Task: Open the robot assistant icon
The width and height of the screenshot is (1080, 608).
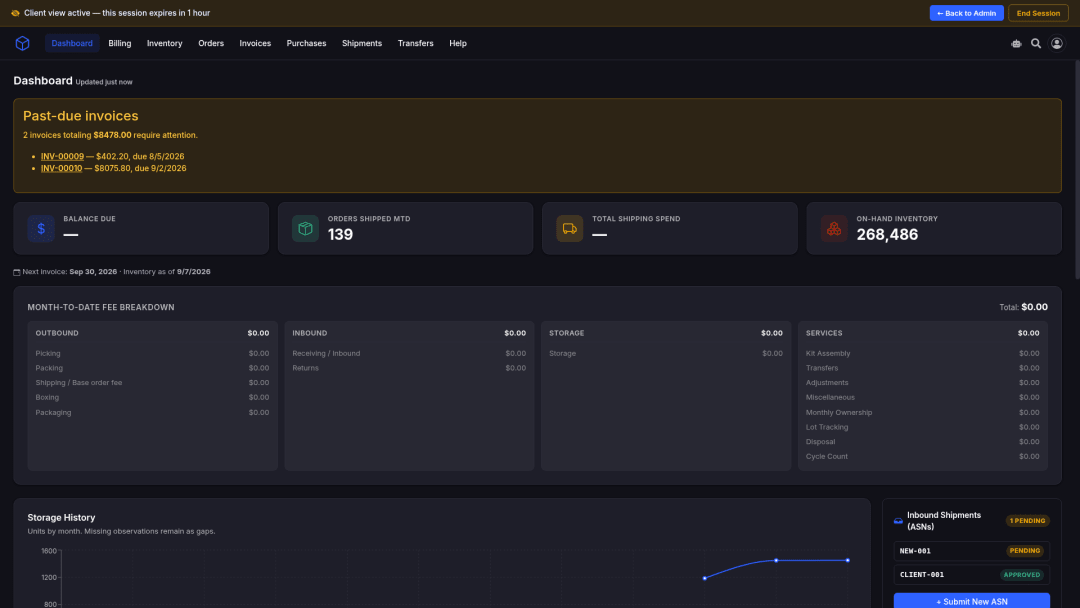Action: pos(1016,43)
